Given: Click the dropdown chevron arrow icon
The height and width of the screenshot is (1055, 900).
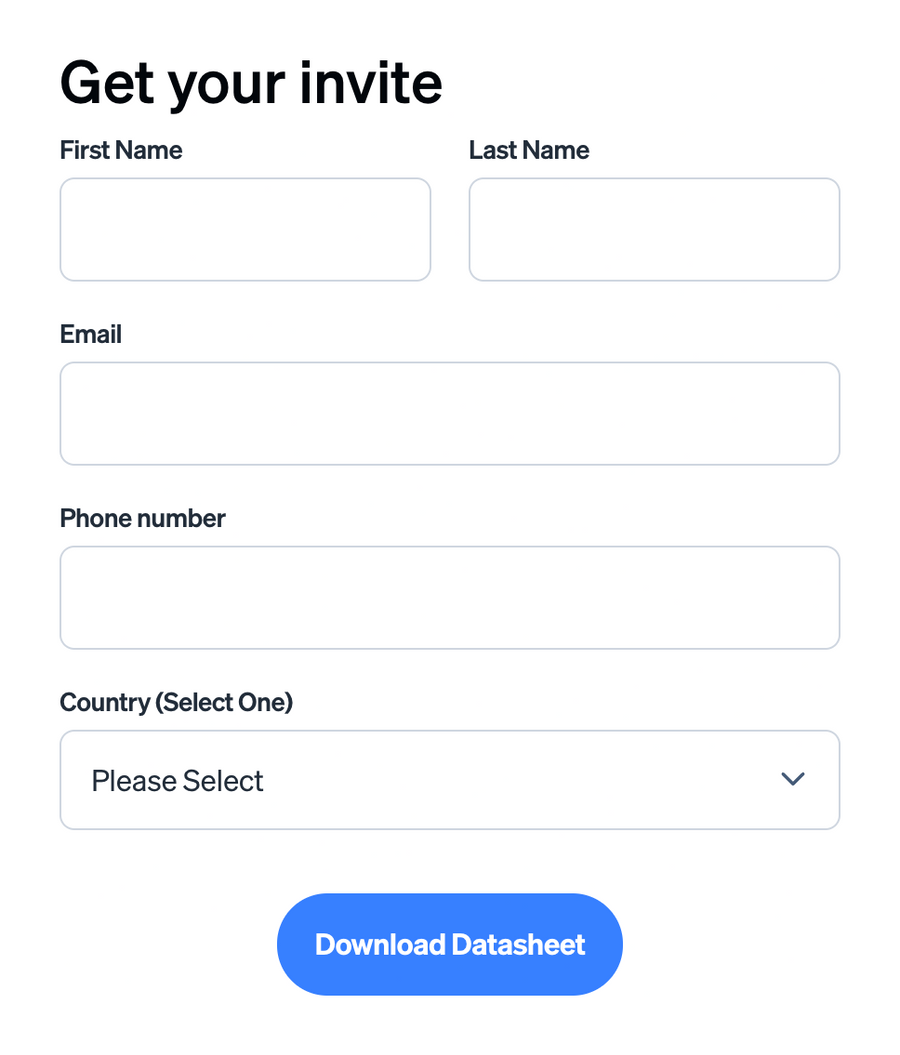Looking at the screenshot, I should pyautogui.click(x=792, y=780).
